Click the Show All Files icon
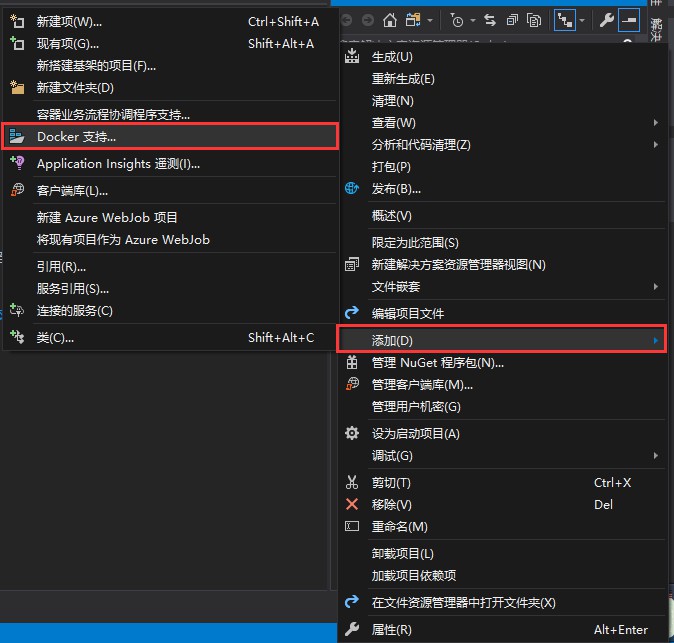Image resolution: width=674 pixels, height=643 pixels. 534,20
